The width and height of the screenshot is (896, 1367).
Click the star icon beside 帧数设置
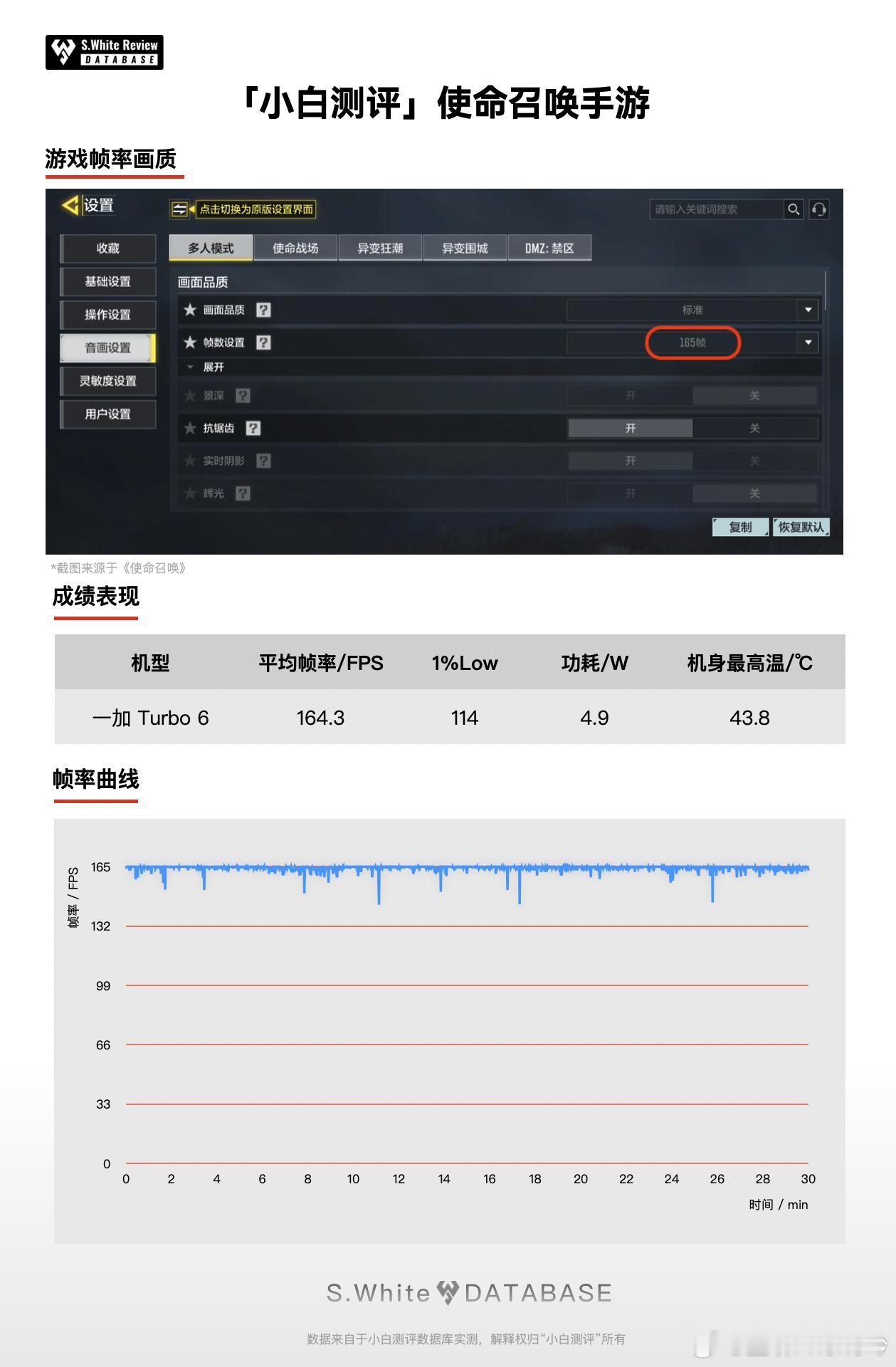(190, 342)
